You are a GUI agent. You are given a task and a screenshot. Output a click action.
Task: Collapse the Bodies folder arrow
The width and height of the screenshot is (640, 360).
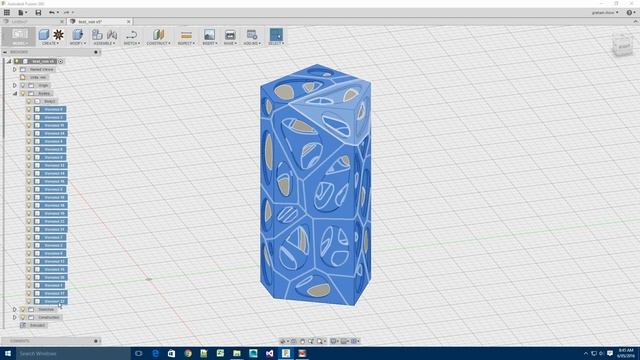(x=15, y=93)
